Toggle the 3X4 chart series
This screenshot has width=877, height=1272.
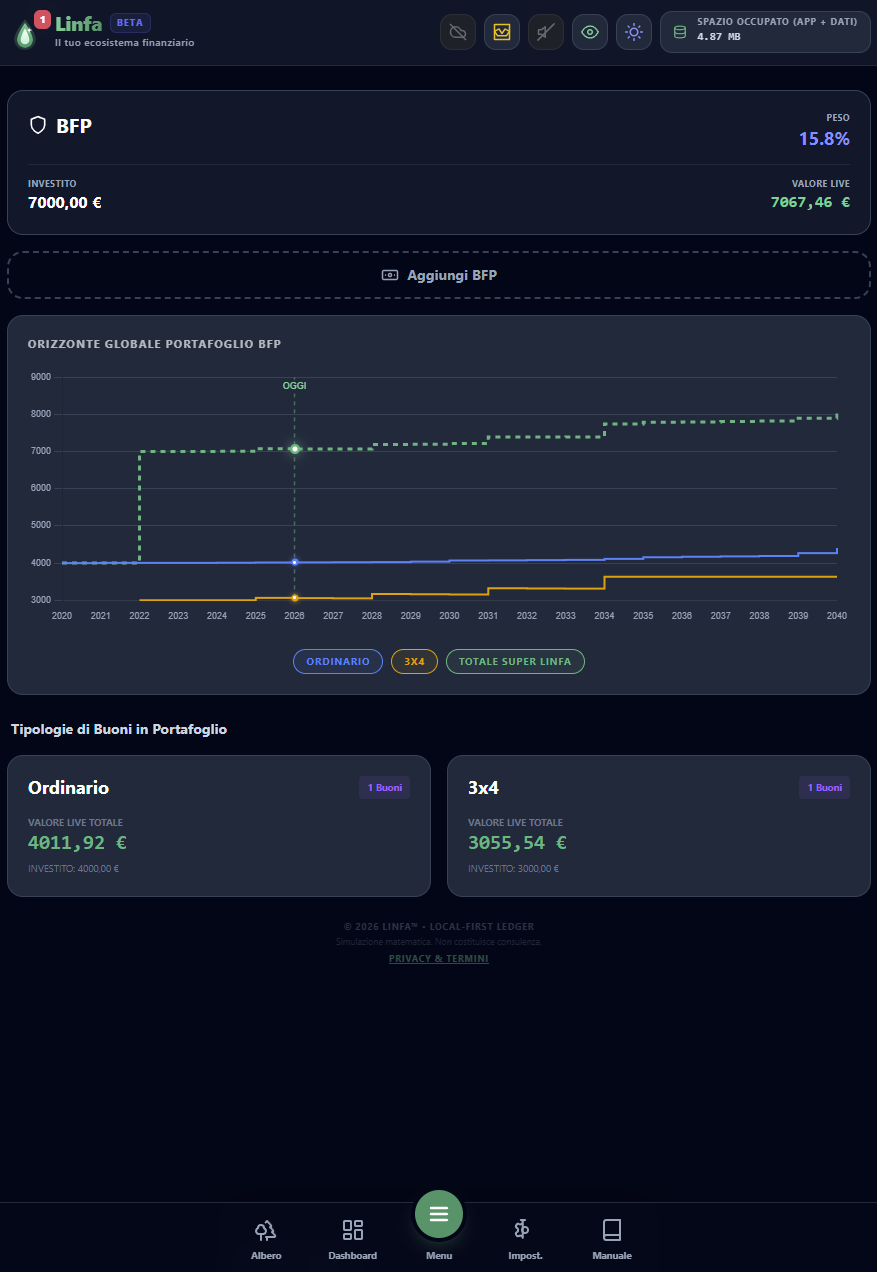(x=414, y=662)
